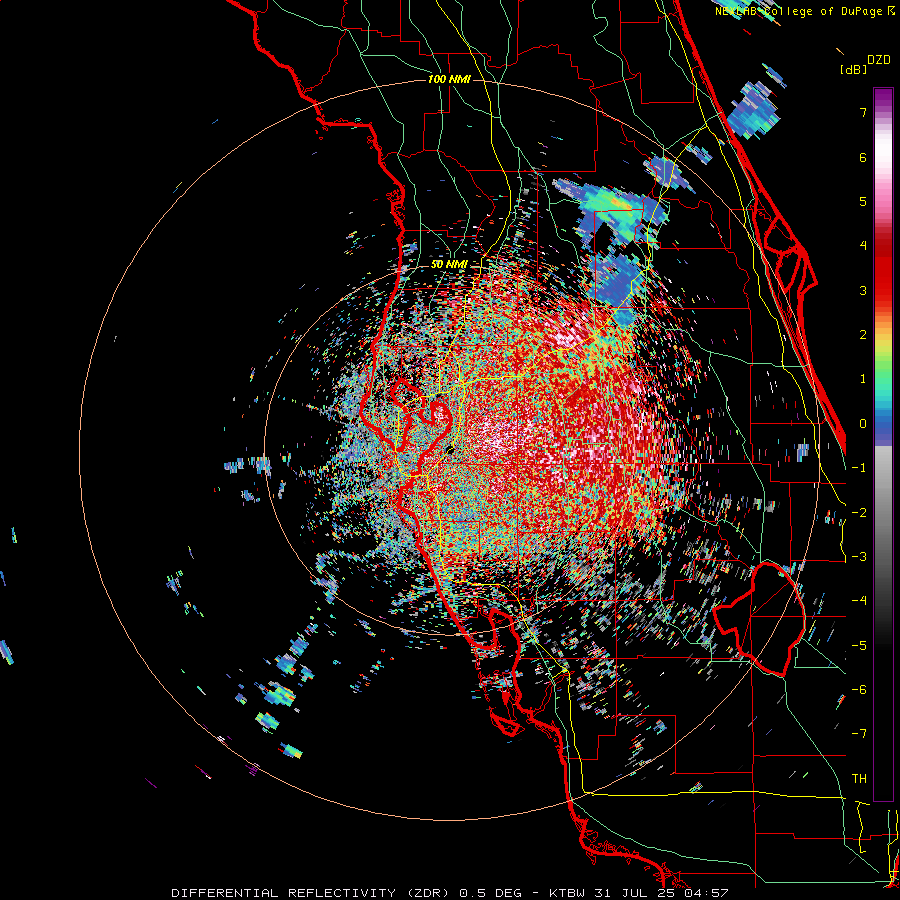This screenshot has width=900, height=900.
Task: Click the 50 NMI range ring label
Action: [449, 265]
